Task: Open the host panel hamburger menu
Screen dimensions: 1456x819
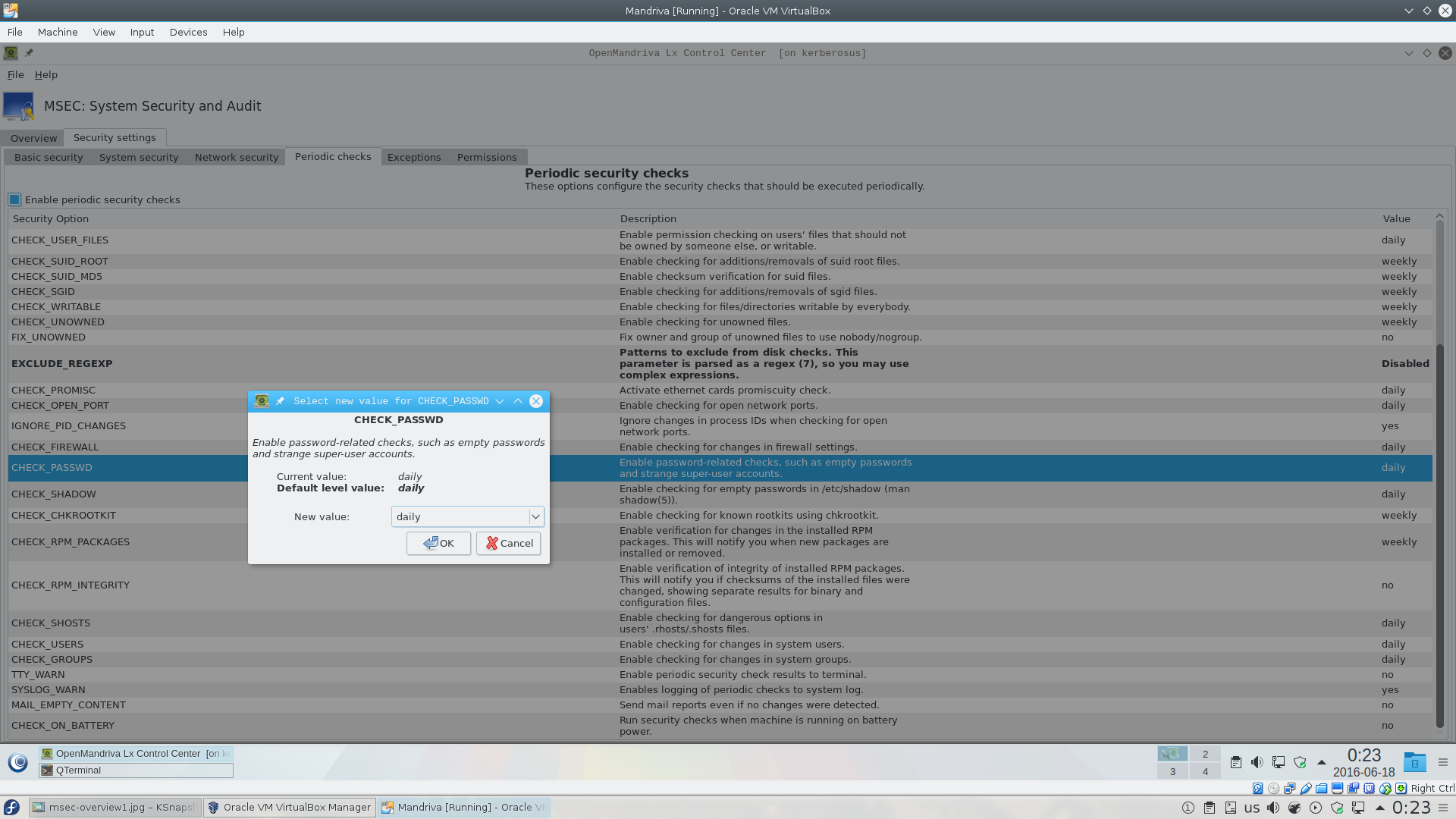Action: (x=1443, y=808)
